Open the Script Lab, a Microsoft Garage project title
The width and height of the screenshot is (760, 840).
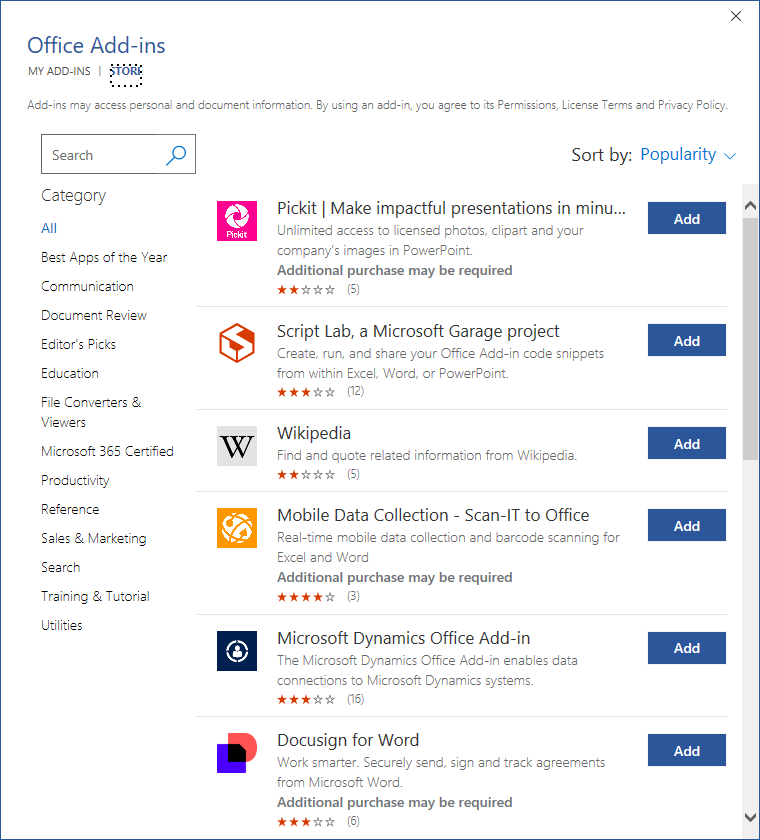coord(418,332)
